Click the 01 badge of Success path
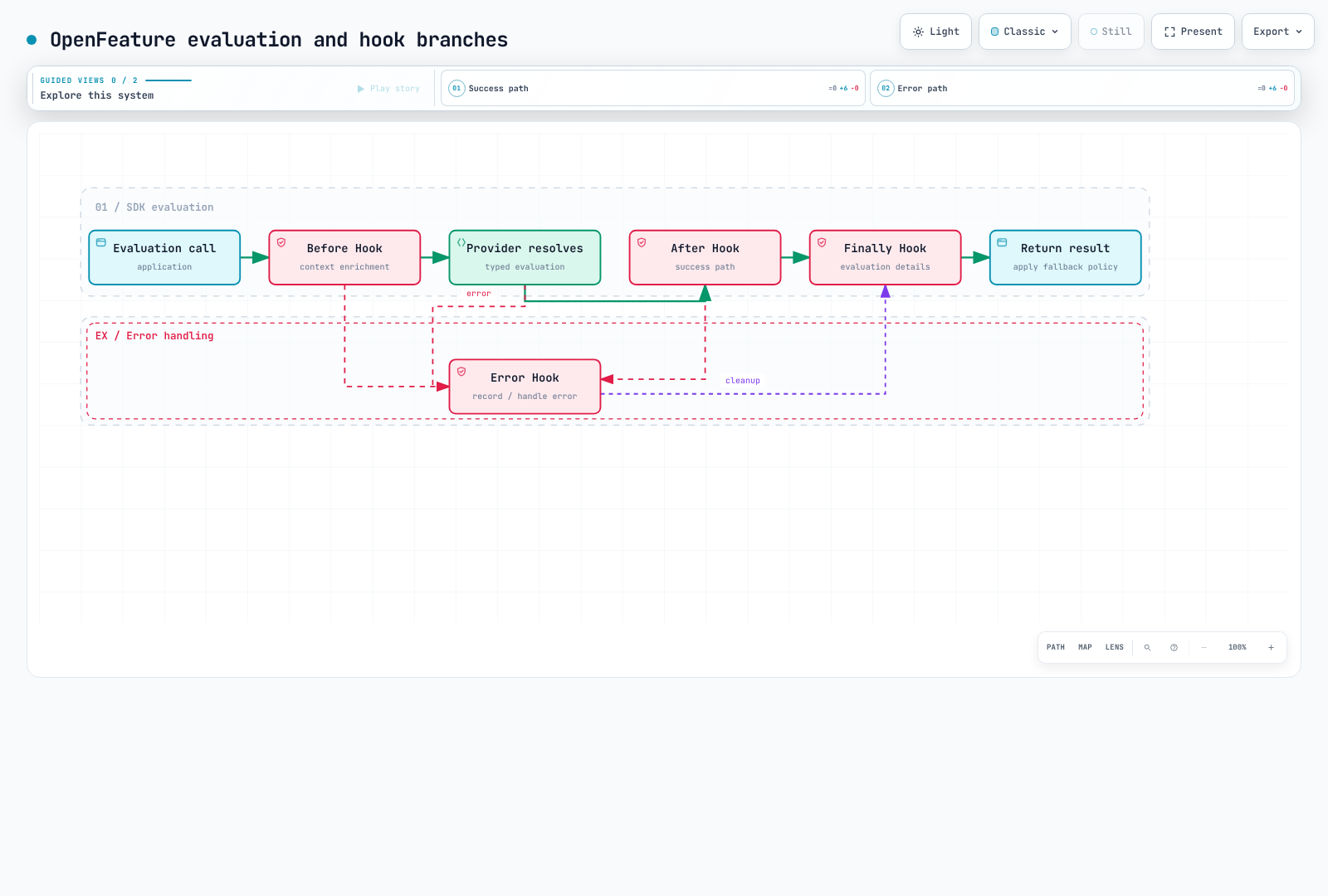 tap(456, 88)
